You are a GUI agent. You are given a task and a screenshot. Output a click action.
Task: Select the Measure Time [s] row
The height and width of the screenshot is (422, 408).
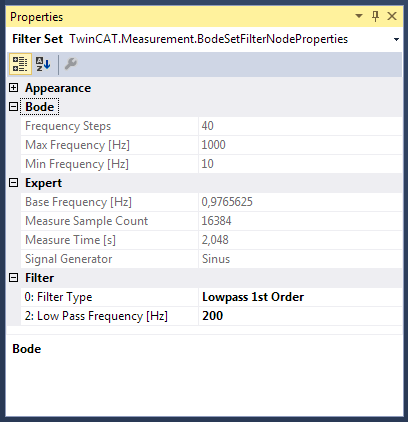tap(211, 240)
